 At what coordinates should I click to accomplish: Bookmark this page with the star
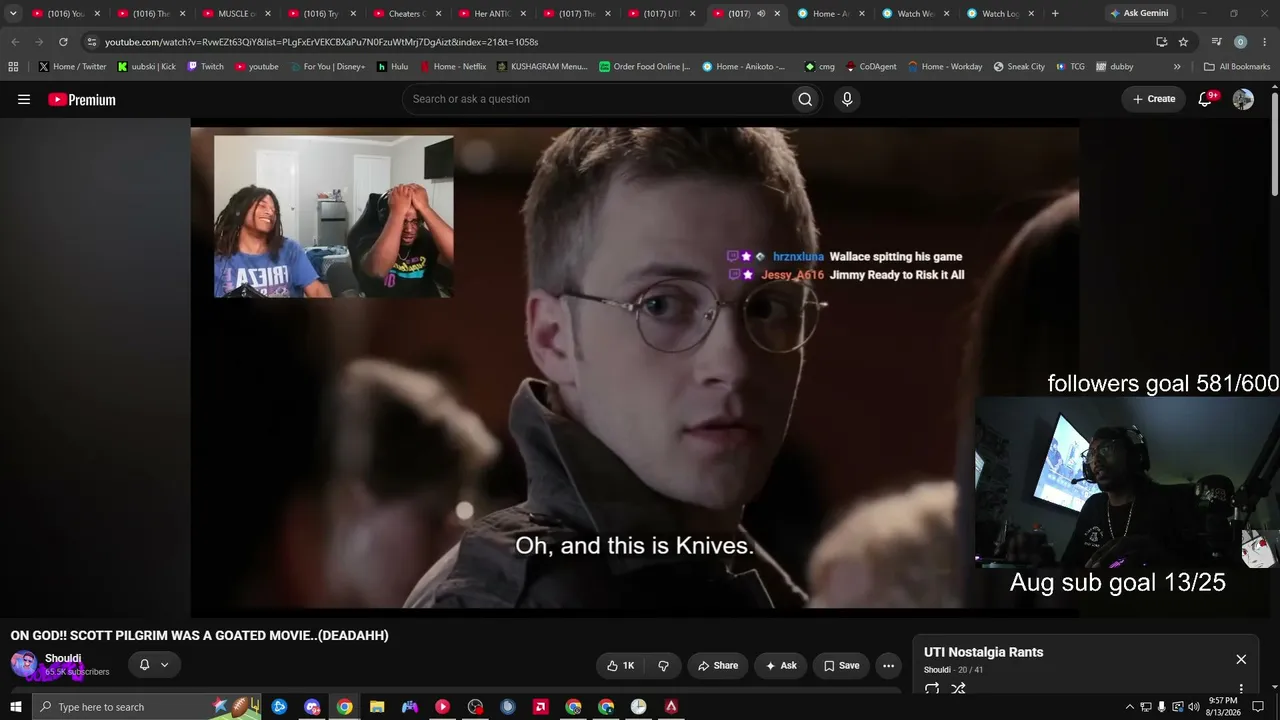coord(1183,42)
